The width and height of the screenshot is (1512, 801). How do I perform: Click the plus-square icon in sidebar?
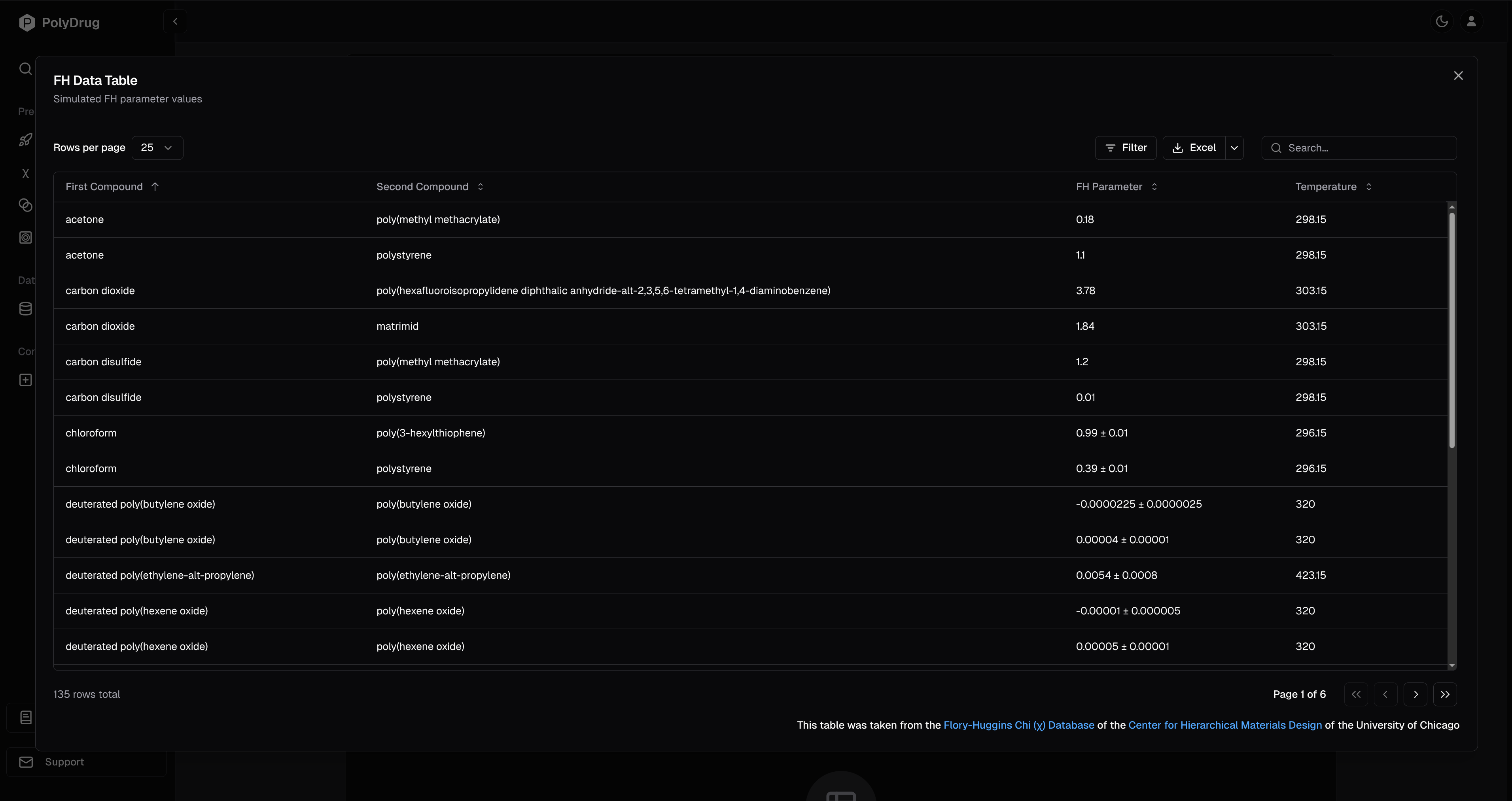[x=25, y=380]
